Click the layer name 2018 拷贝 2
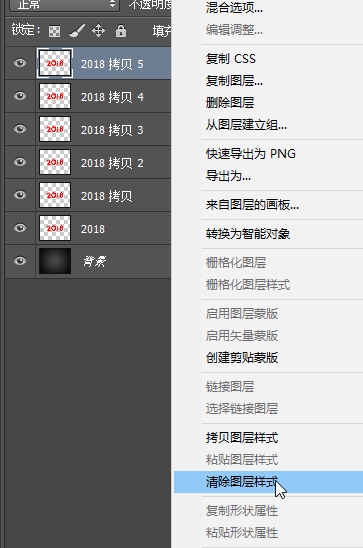Image resolution: width=363 pixels, height=548 pixels. pos(112,163)
